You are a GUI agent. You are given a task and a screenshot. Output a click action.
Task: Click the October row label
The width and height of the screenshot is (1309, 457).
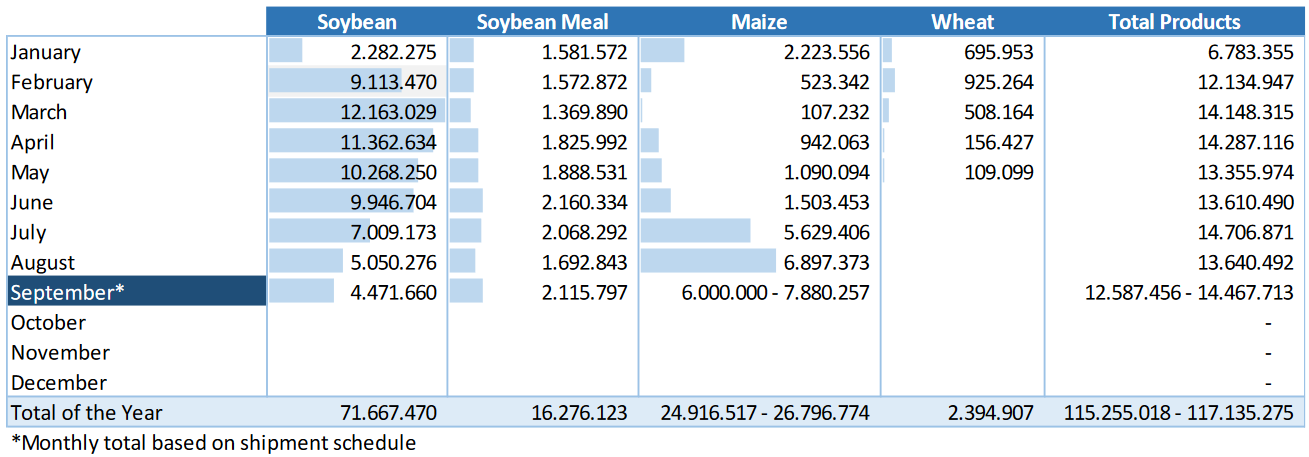pyautogui.click(x=48, y=322)
